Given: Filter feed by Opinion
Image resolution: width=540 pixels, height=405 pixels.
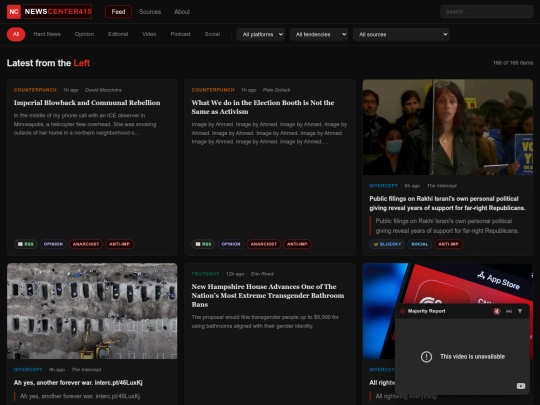Looking at the screenshot, I should coord(84,34).
